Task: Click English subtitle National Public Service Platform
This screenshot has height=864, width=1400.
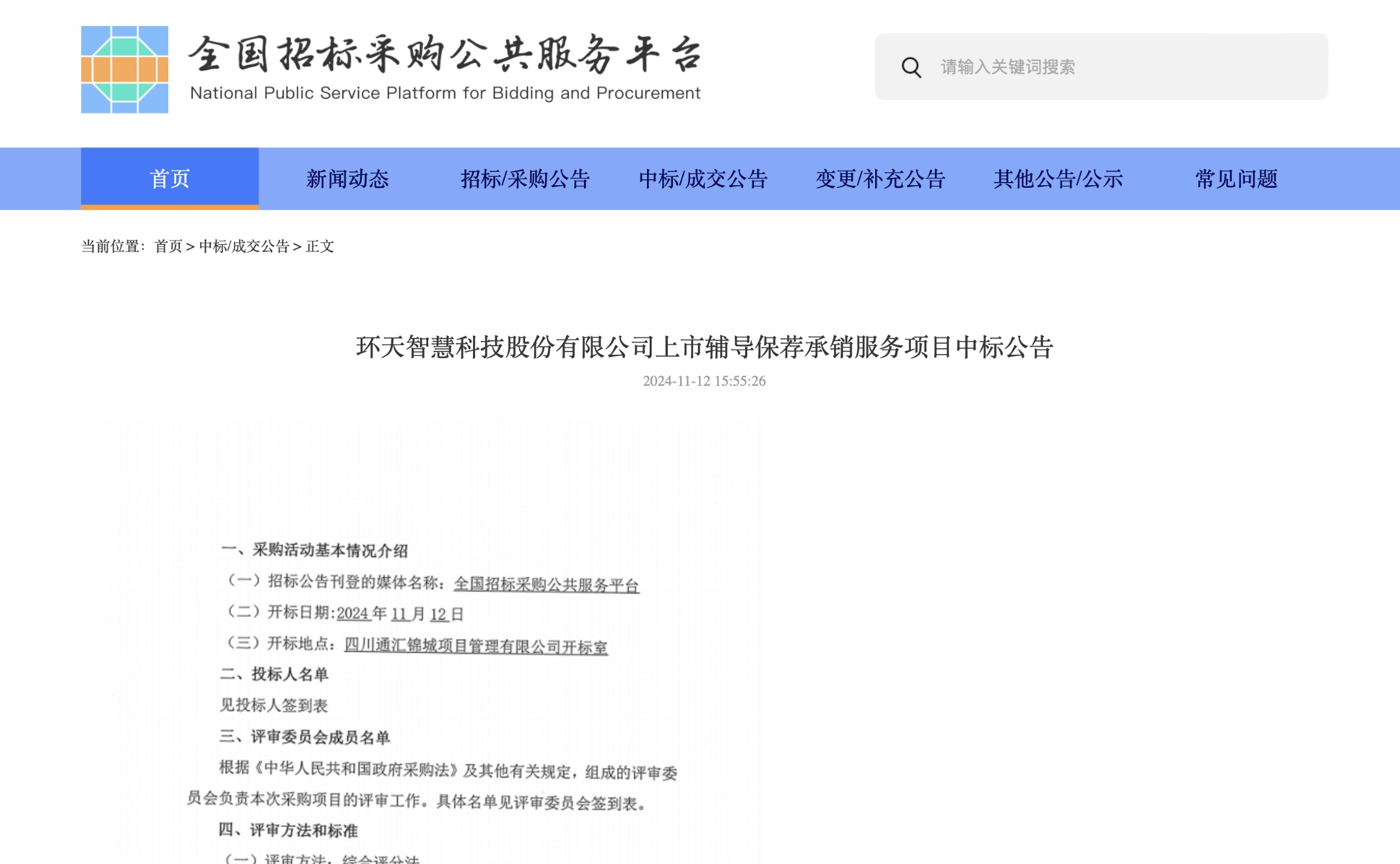Action: [445, 93]
